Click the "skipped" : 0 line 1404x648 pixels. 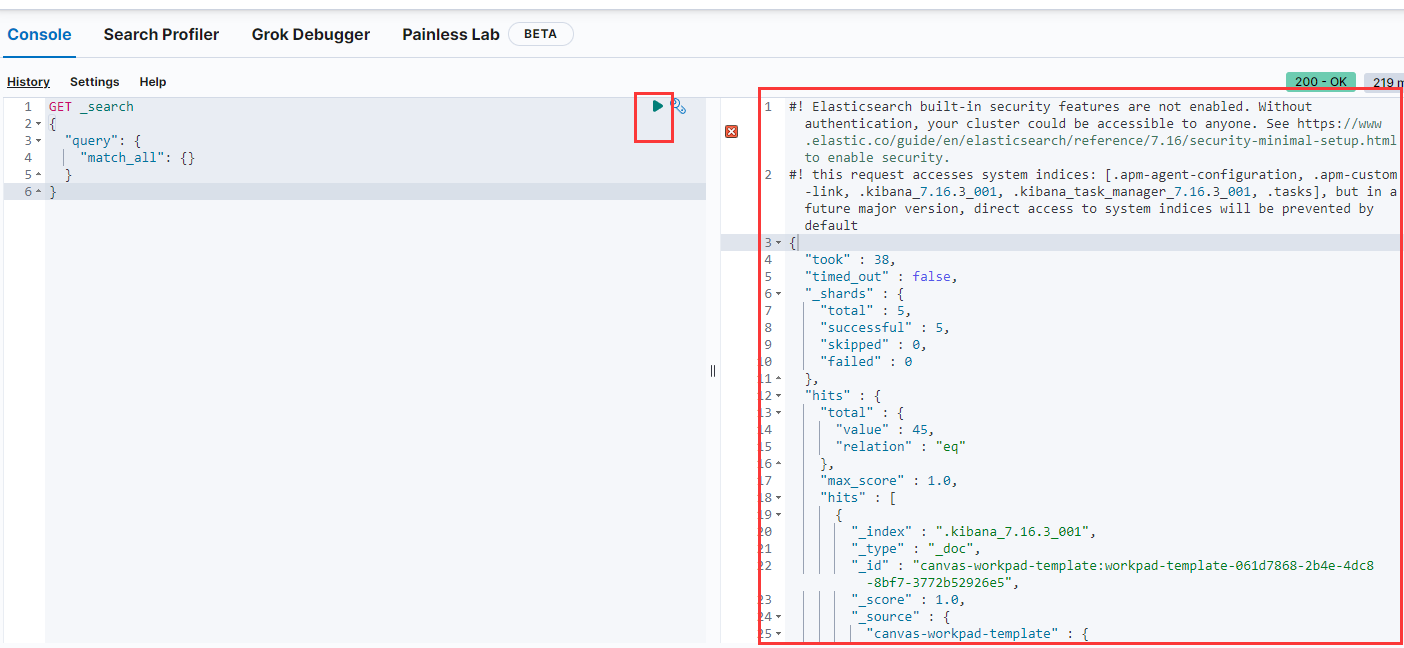[x=873, y=344]
